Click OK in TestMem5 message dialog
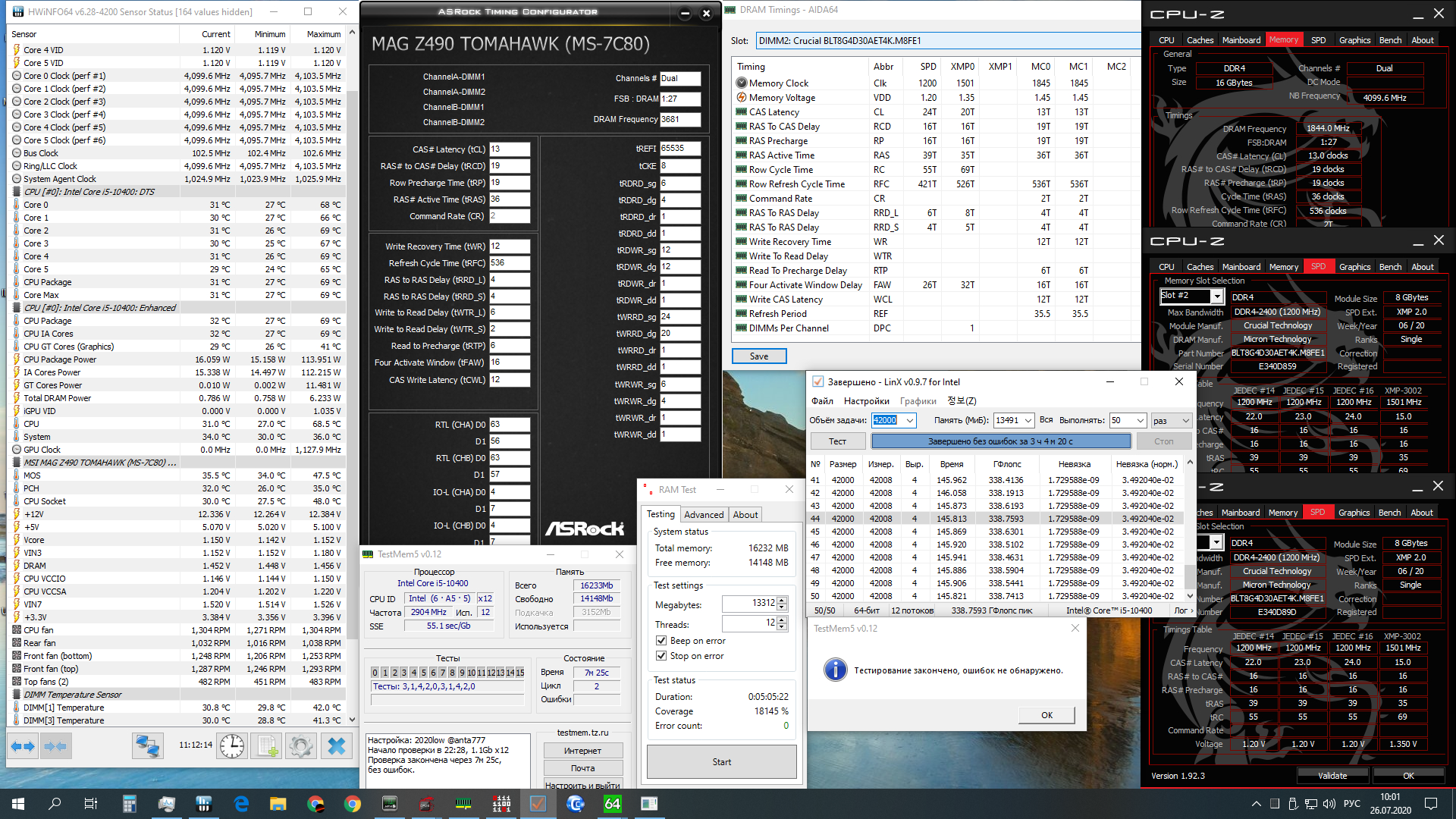Image resolution: width=1456 pixels, height=819 pixels. [1046, 715]
